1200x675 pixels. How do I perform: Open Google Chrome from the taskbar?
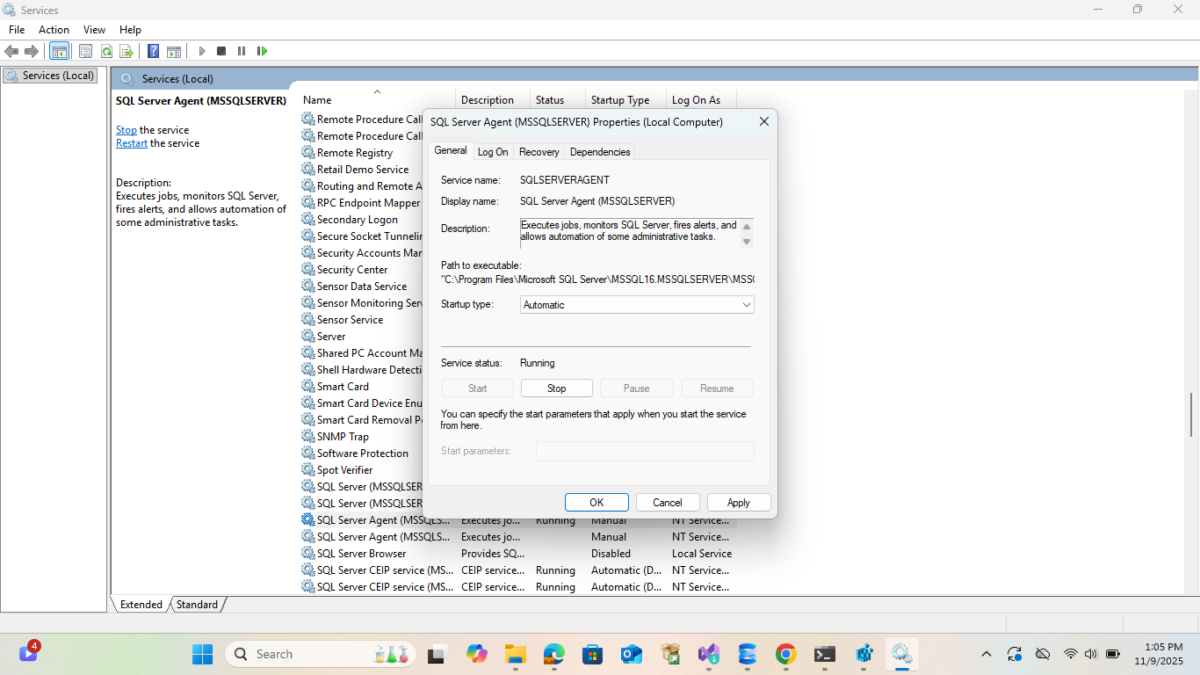[x=786, y=654]
